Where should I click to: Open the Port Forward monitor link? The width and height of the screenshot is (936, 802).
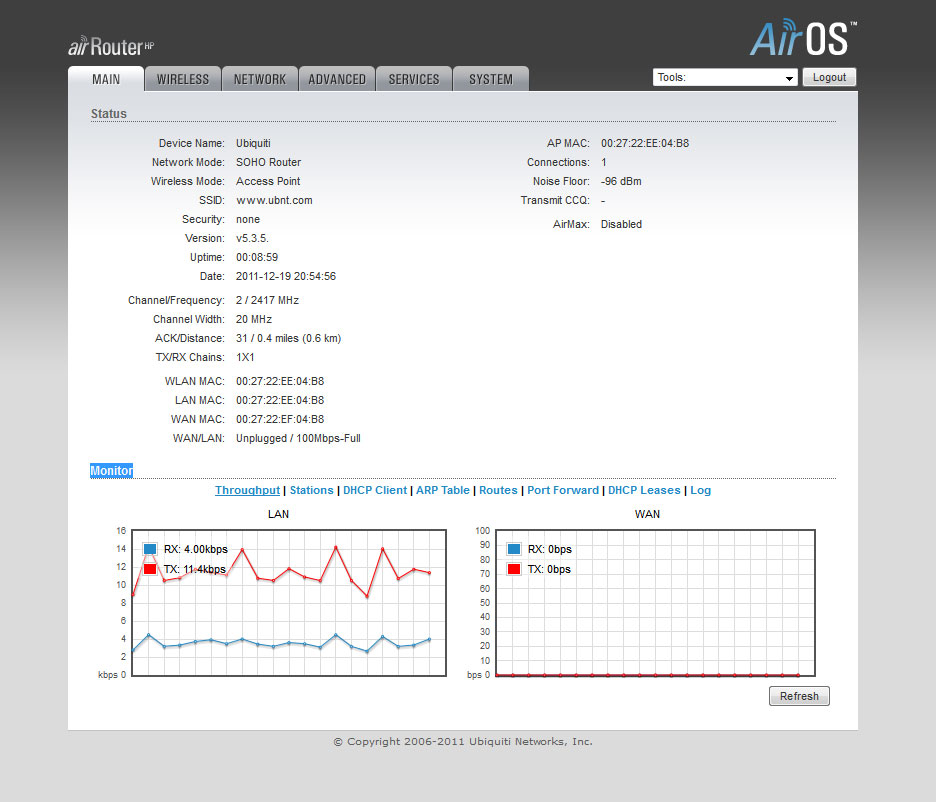[x=563, y=490]
